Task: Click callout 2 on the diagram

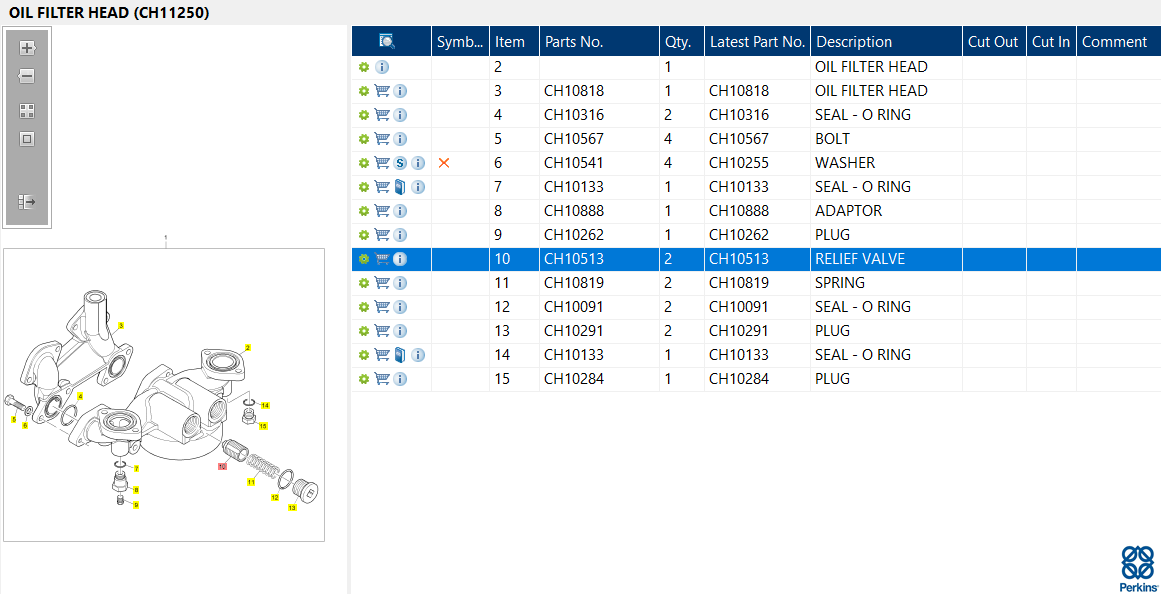Action: [x=248, y=347]
